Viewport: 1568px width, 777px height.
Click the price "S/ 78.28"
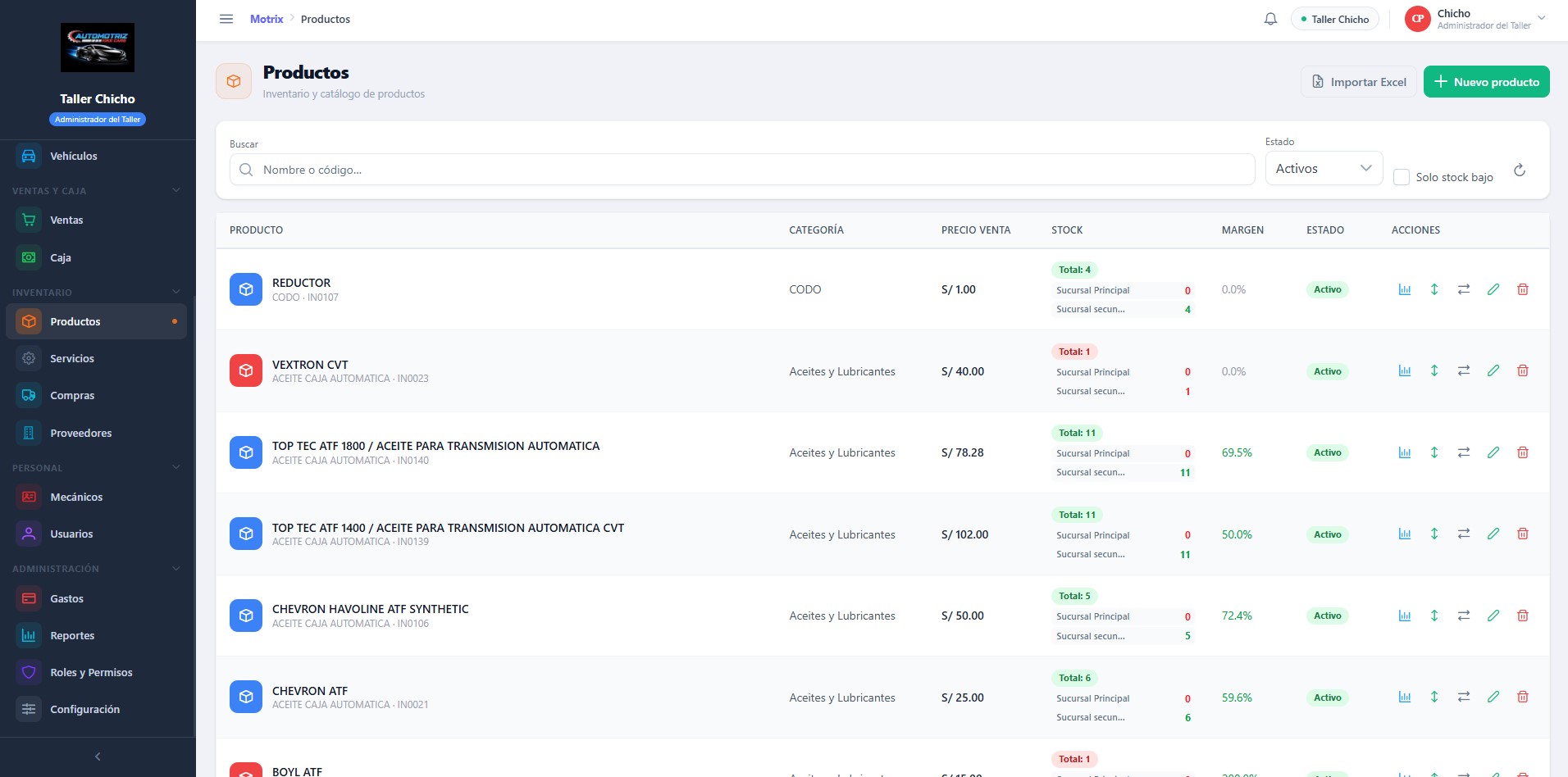(x=962, y=452)
